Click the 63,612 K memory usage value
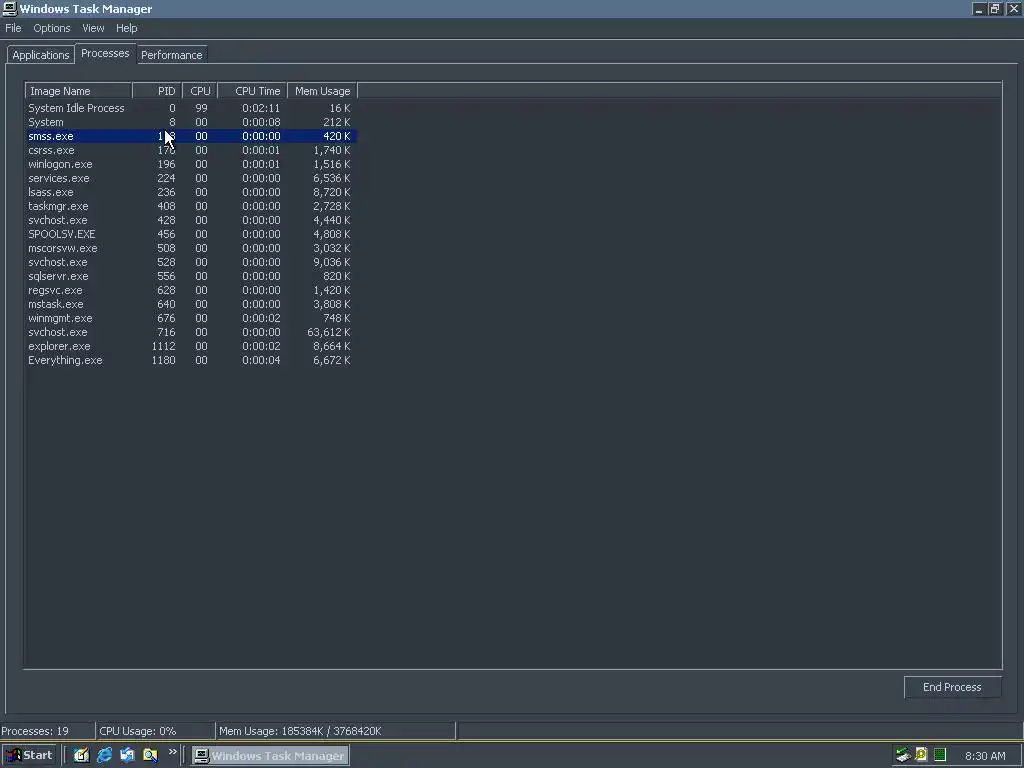Viewport: 1024px width, 768px height. (x=328, y=332)
